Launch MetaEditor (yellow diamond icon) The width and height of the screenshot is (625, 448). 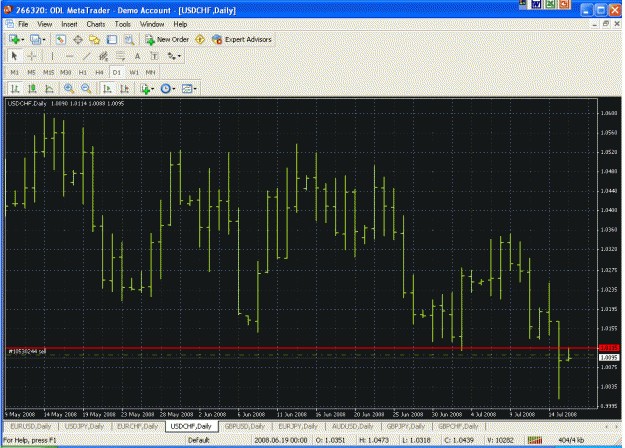point(200,39)
